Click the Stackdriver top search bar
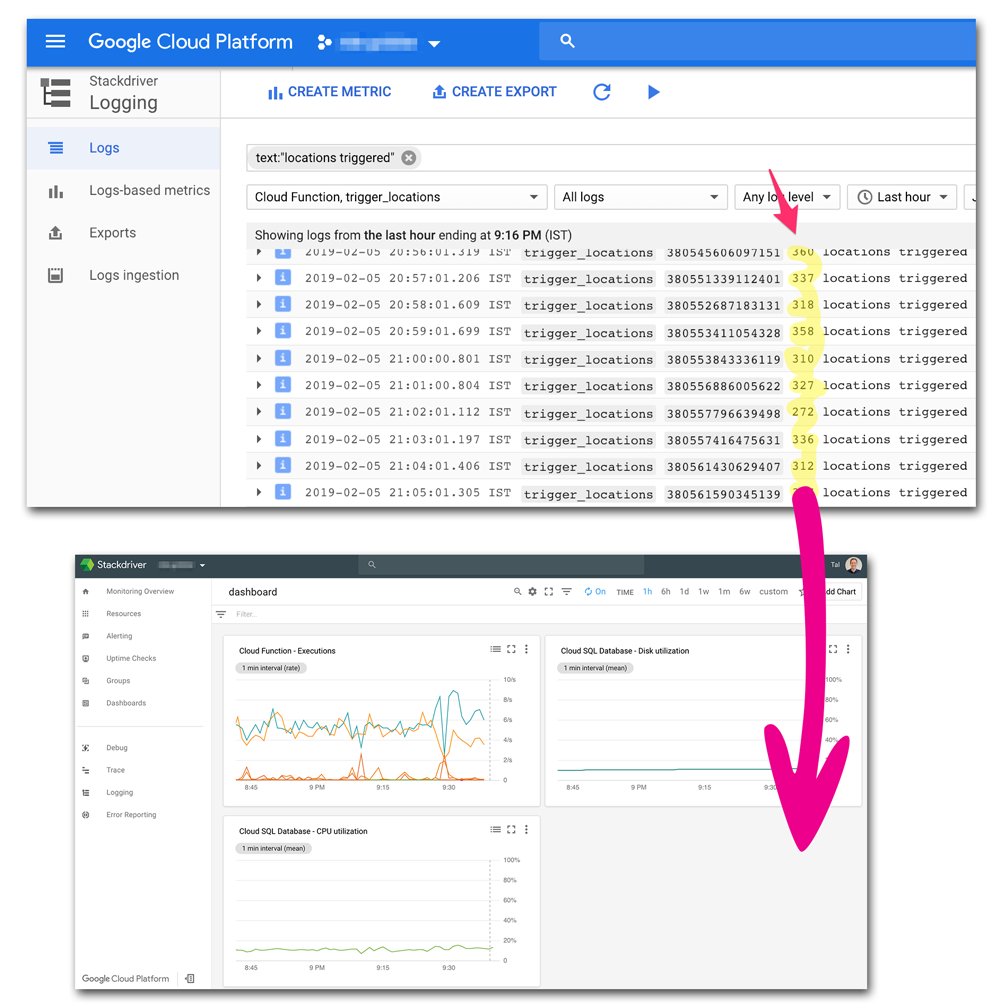The width and height of the screenshot is (1000, 1008). pos(501,564)
